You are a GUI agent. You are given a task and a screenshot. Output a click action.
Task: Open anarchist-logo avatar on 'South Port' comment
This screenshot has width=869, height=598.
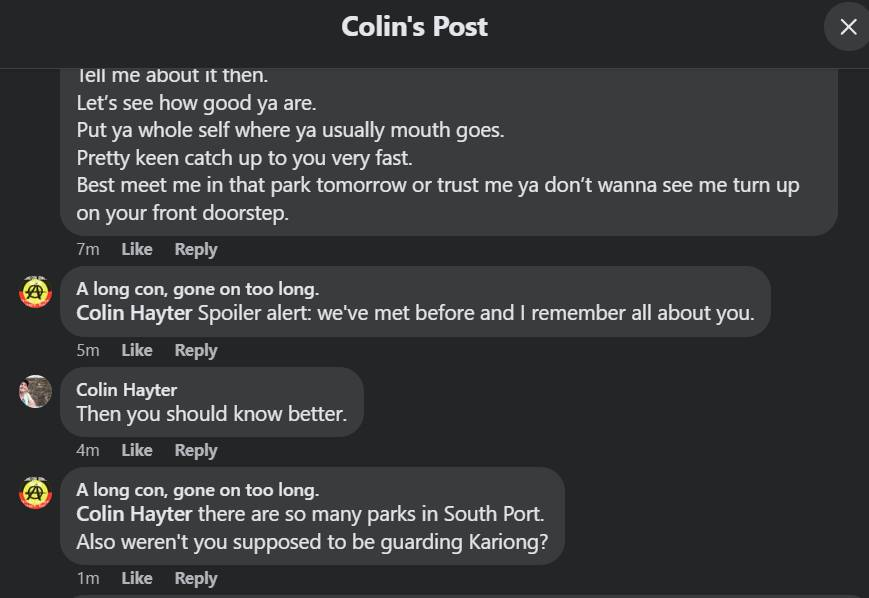tap(36, 492)
